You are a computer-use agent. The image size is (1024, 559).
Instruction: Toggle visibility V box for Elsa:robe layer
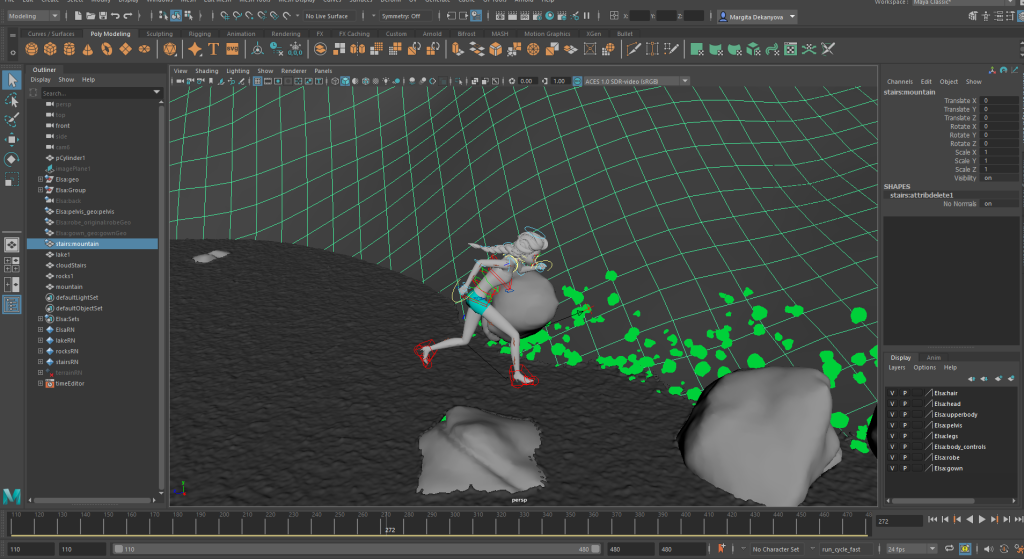892,458
